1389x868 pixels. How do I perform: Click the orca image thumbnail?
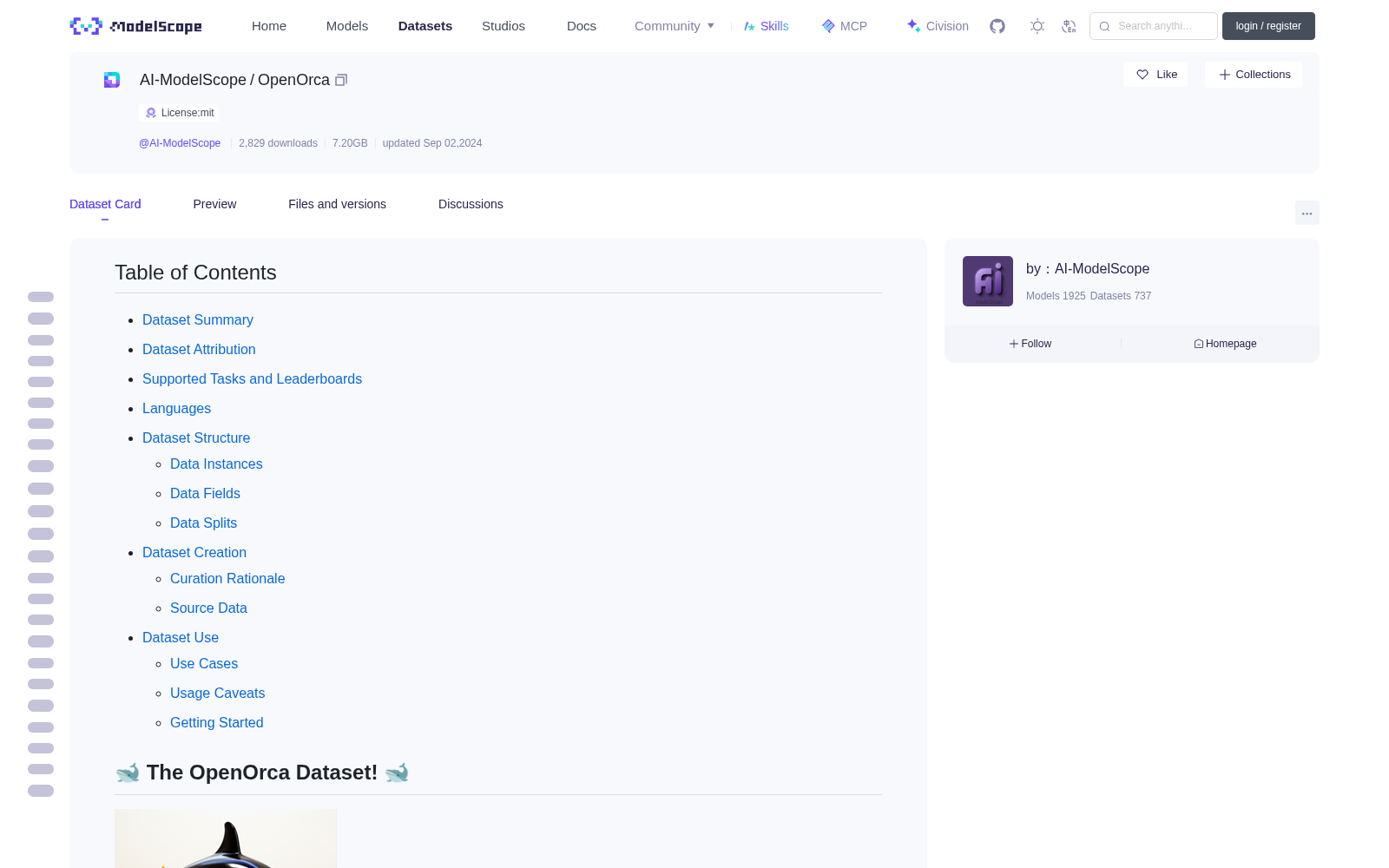226,838
